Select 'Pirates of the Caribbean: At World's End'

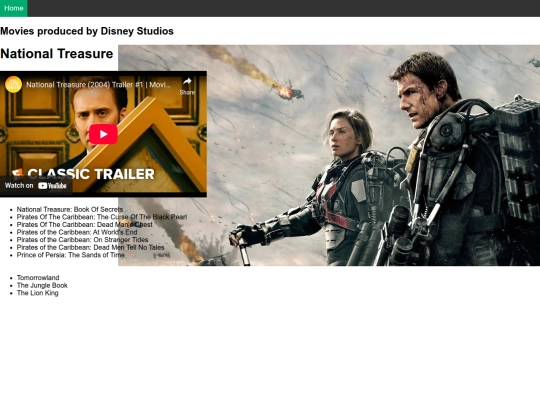77,232
